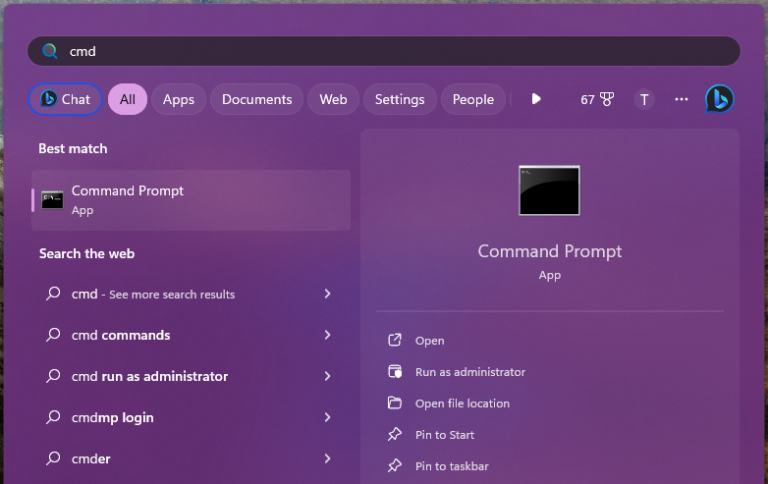This screenshot has width=768, height=484.
Task: Switch to the Settings filter tab
Action: (x=399, y=99)
